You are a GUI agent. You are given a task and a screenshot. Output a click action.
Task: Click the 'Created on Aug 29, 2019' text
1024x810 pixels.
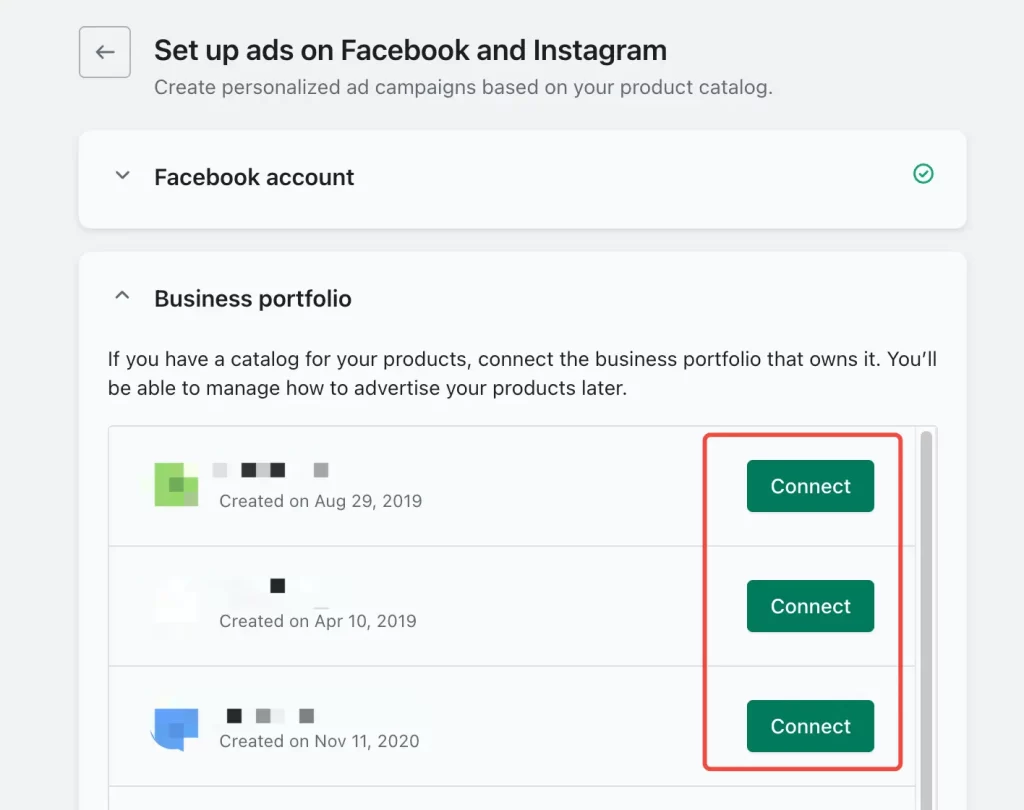coord(321,501)
